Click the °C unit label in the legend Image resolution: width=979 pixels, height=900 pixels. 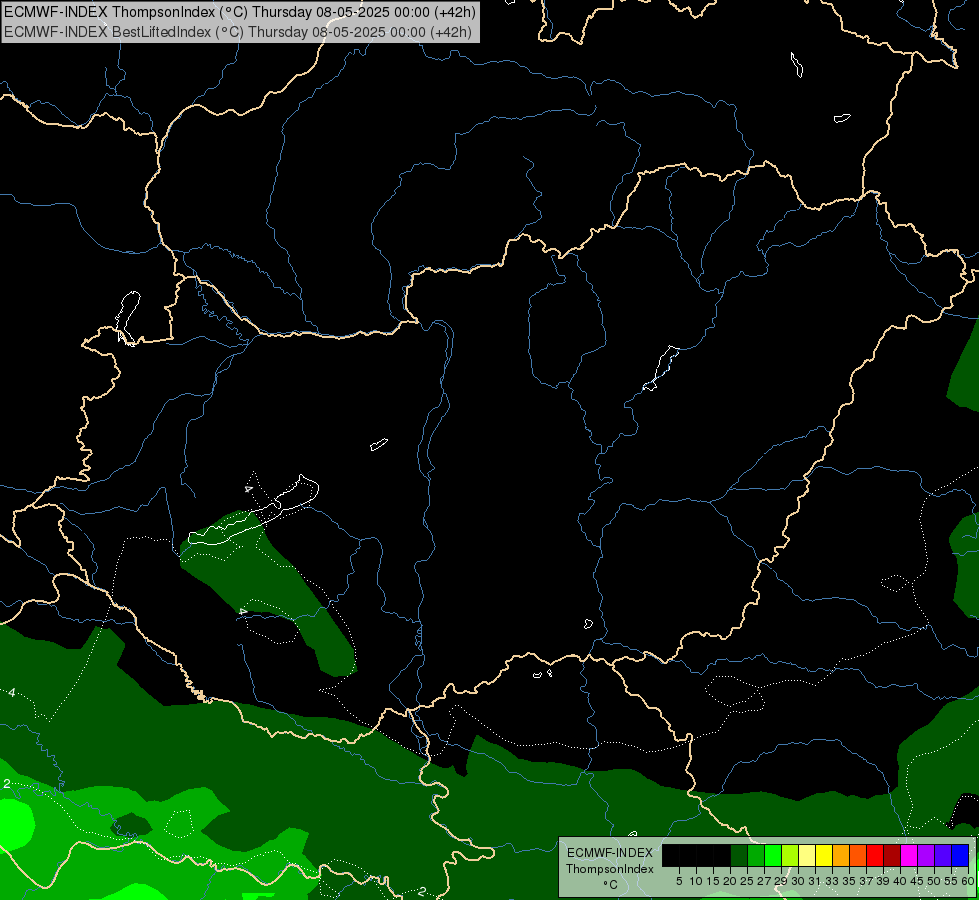point(610,884)
